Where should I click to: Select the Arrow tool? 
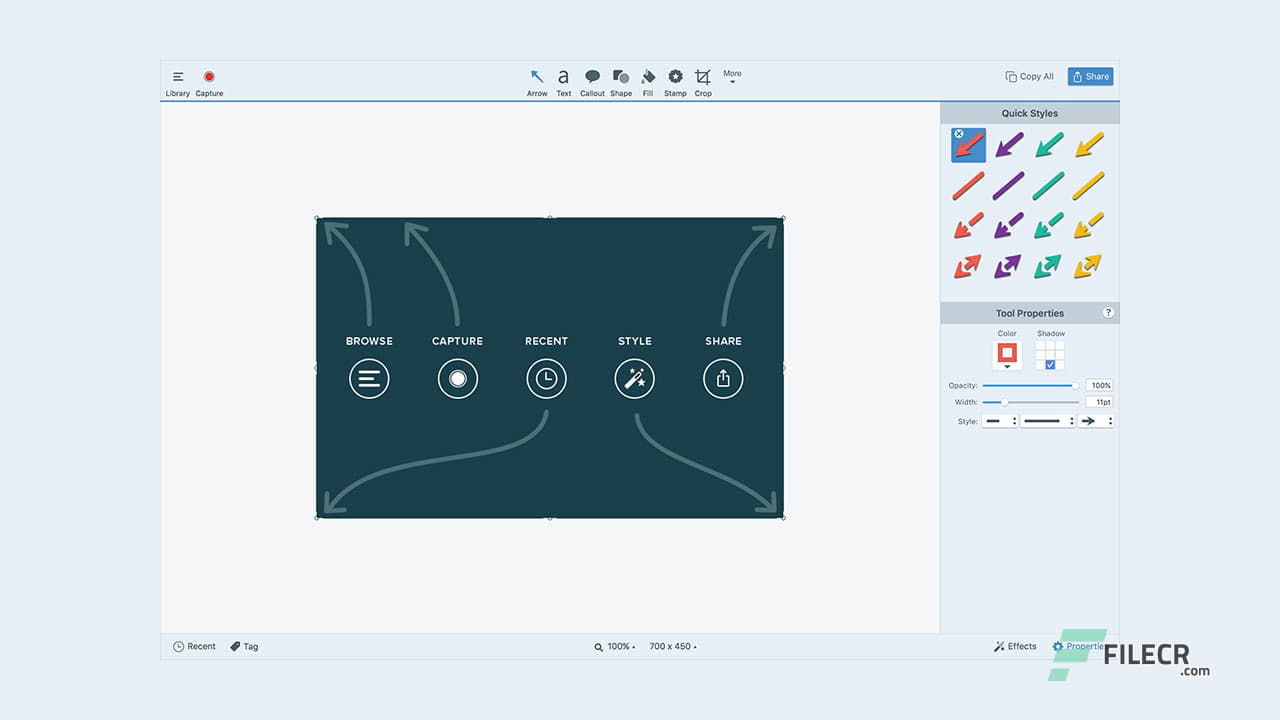[x=536, y=78]
